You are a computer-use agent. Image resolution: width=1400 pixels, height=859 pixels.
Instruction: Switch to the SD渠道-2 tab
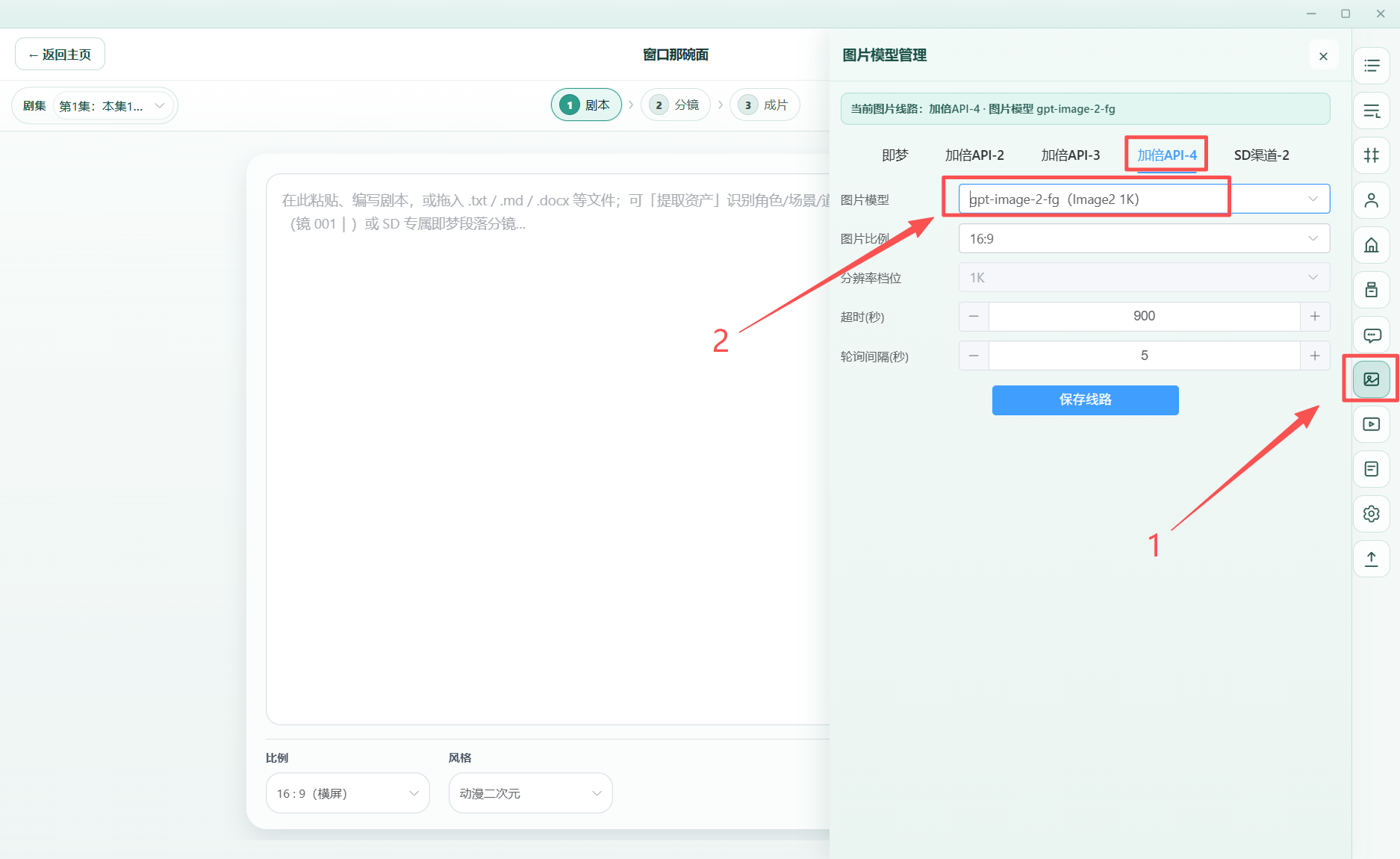[x=1261, y=155]
